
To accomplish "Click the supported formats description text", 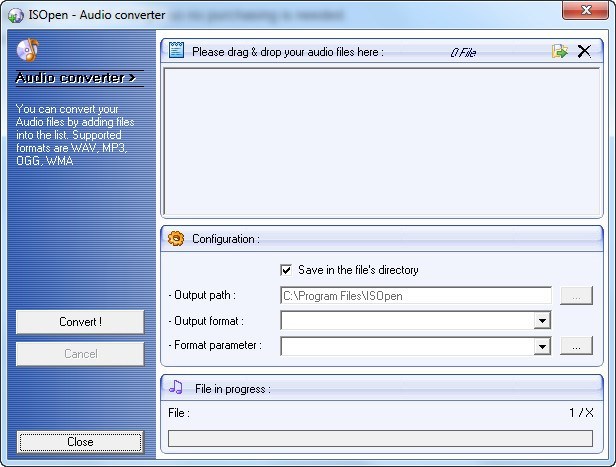I will coord(75,135).
